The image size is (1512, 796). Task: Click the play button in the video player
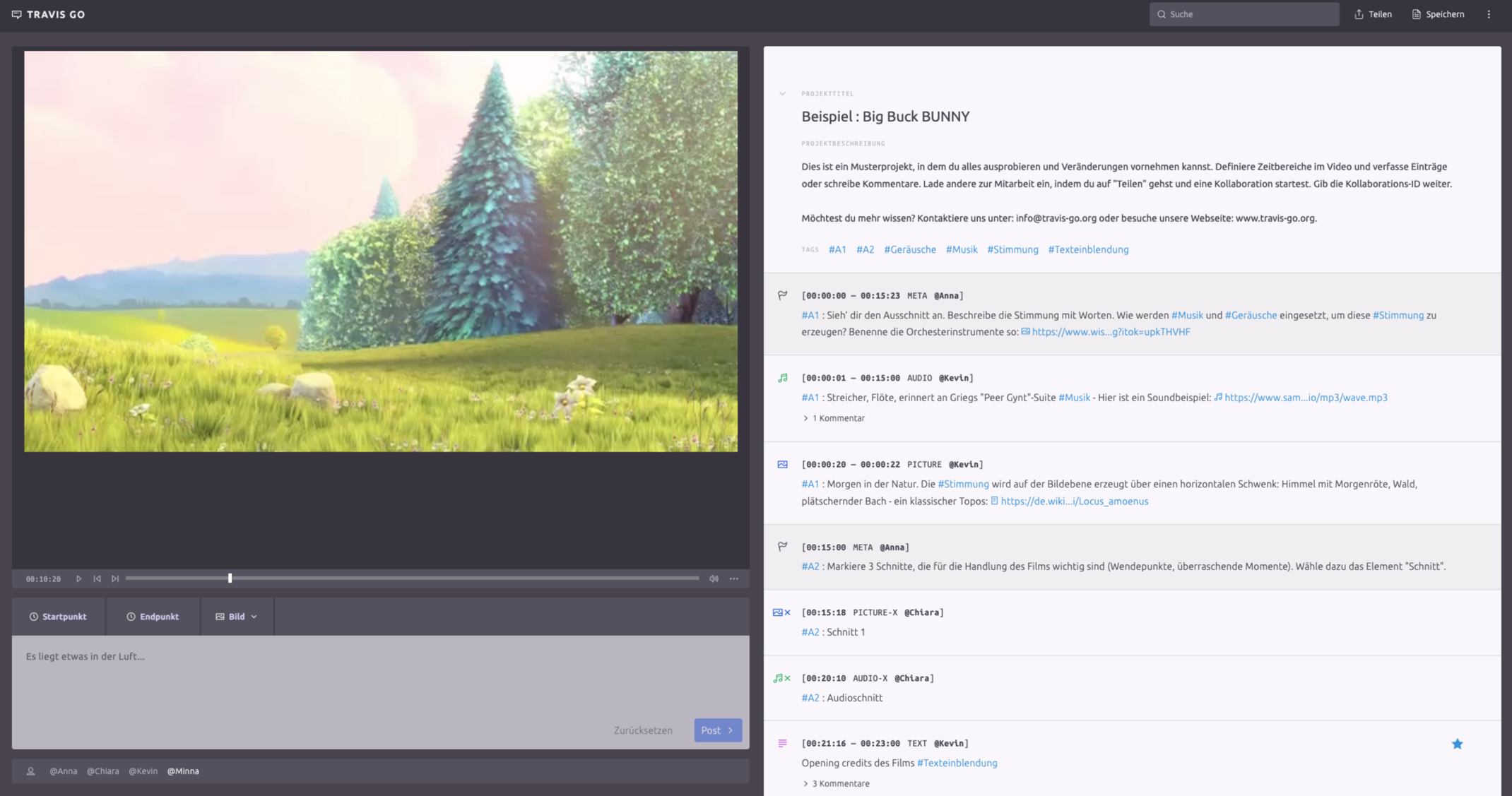(x=78, y=578)
